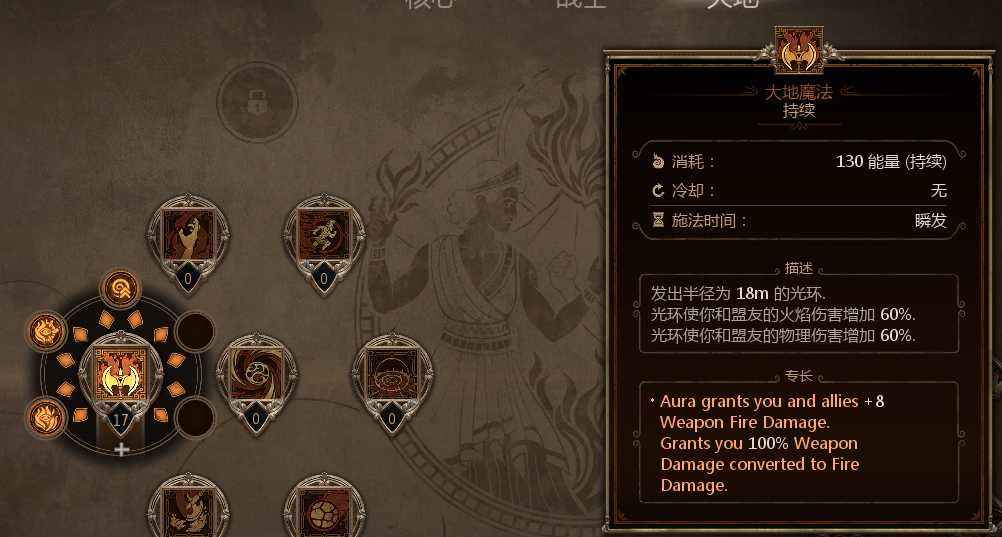Click the skill icon atop the tooltip

[798, 51]
